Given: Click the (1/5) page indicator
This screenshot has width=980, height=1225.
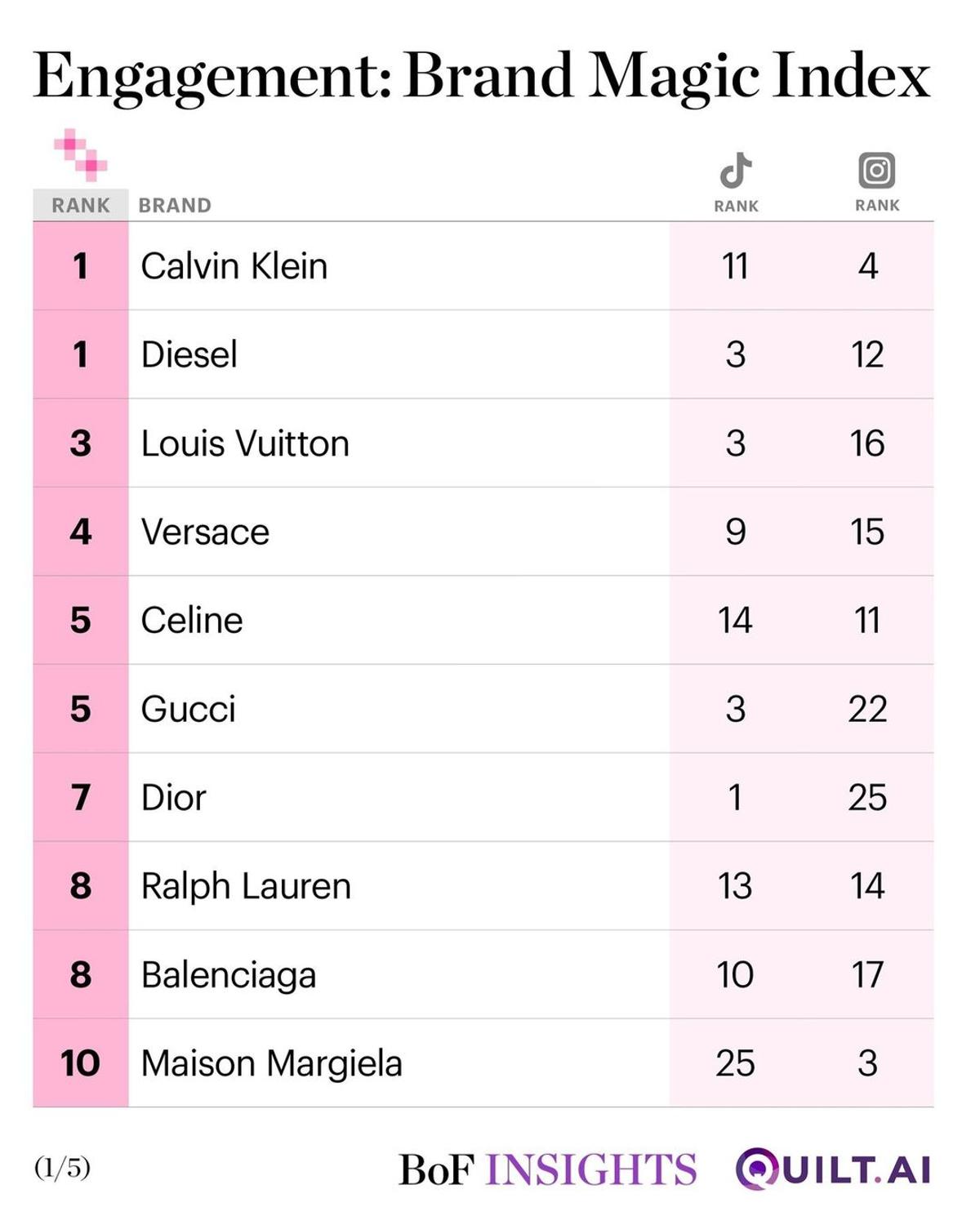Looking at the screenshot, I should click(62, 1168).
